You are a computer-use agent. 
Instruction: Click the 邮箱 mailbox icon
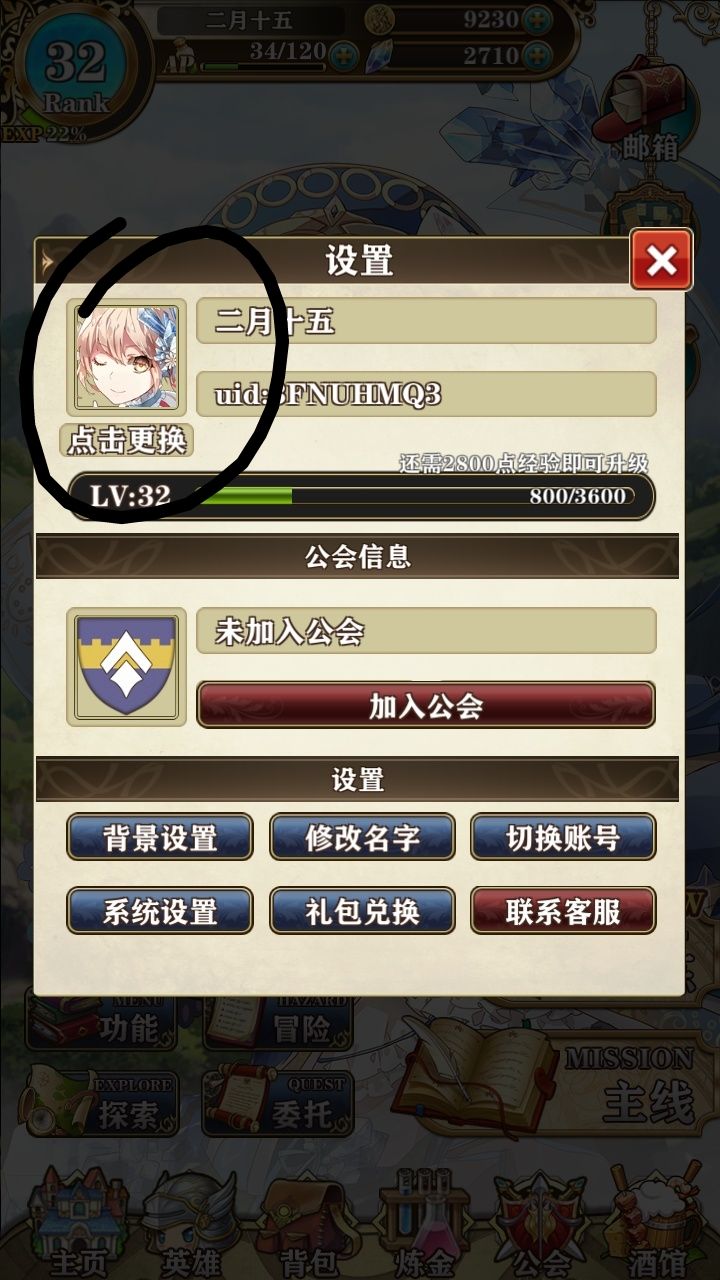click(645, 110)
